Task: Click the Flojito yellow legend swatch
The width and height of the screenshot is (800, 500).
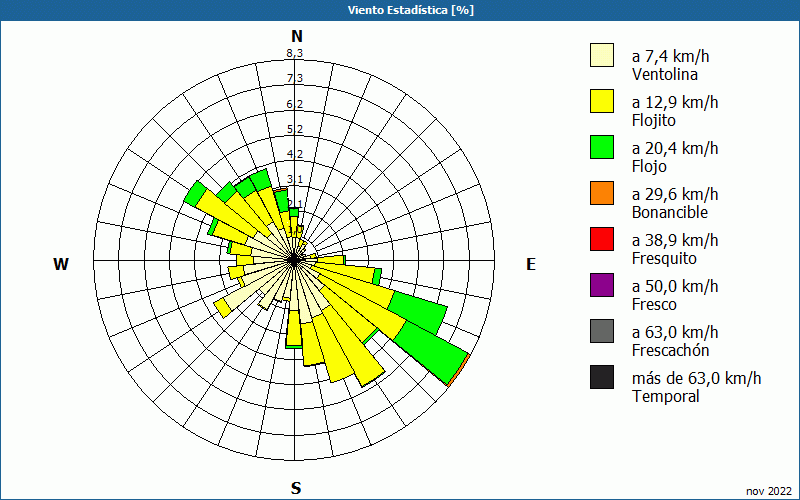Action: (602, 101)
